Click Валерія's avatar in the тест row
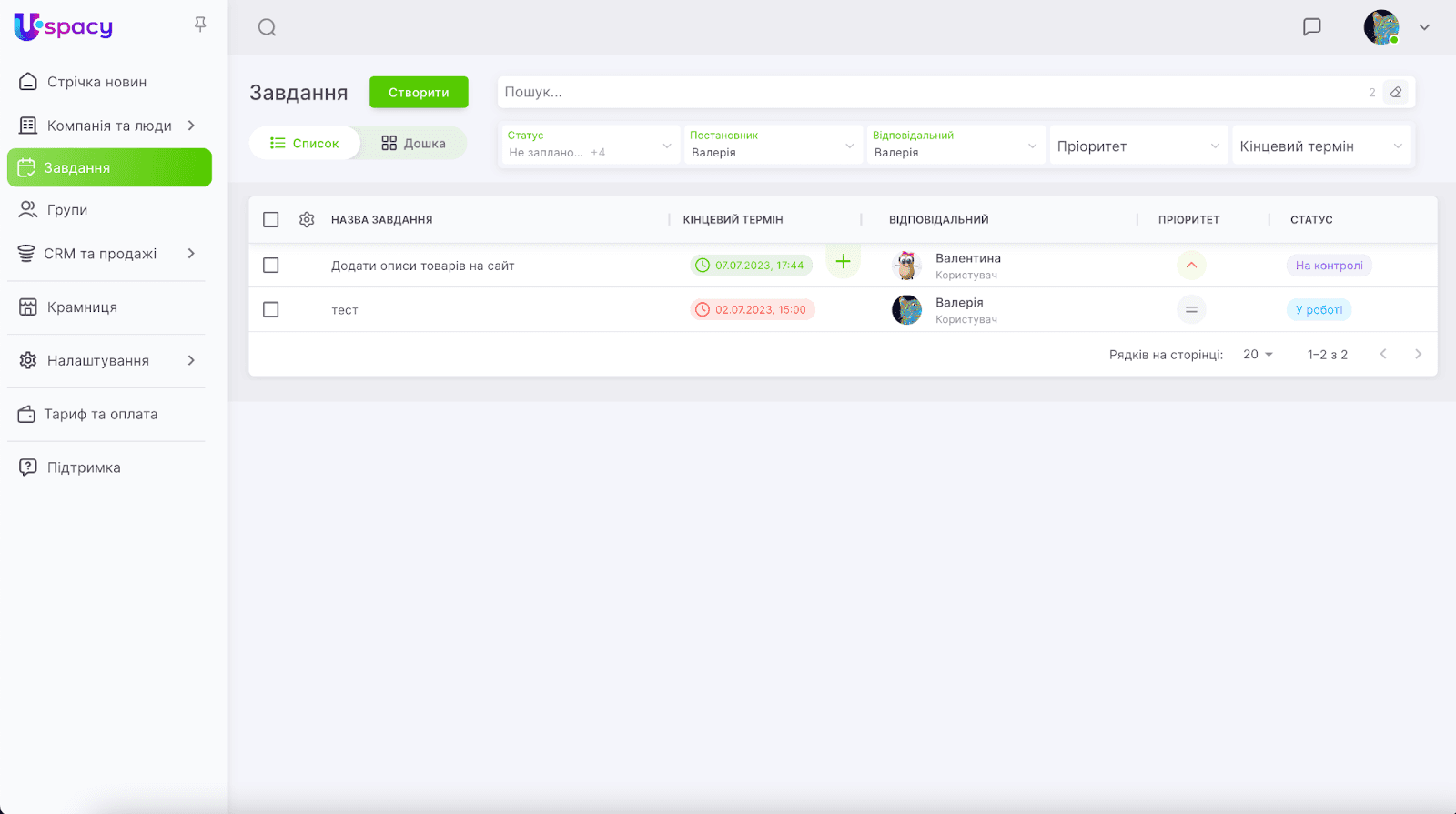Image resolution: width=1456 pixels, height=814 pixels. [x=906, y=310]
